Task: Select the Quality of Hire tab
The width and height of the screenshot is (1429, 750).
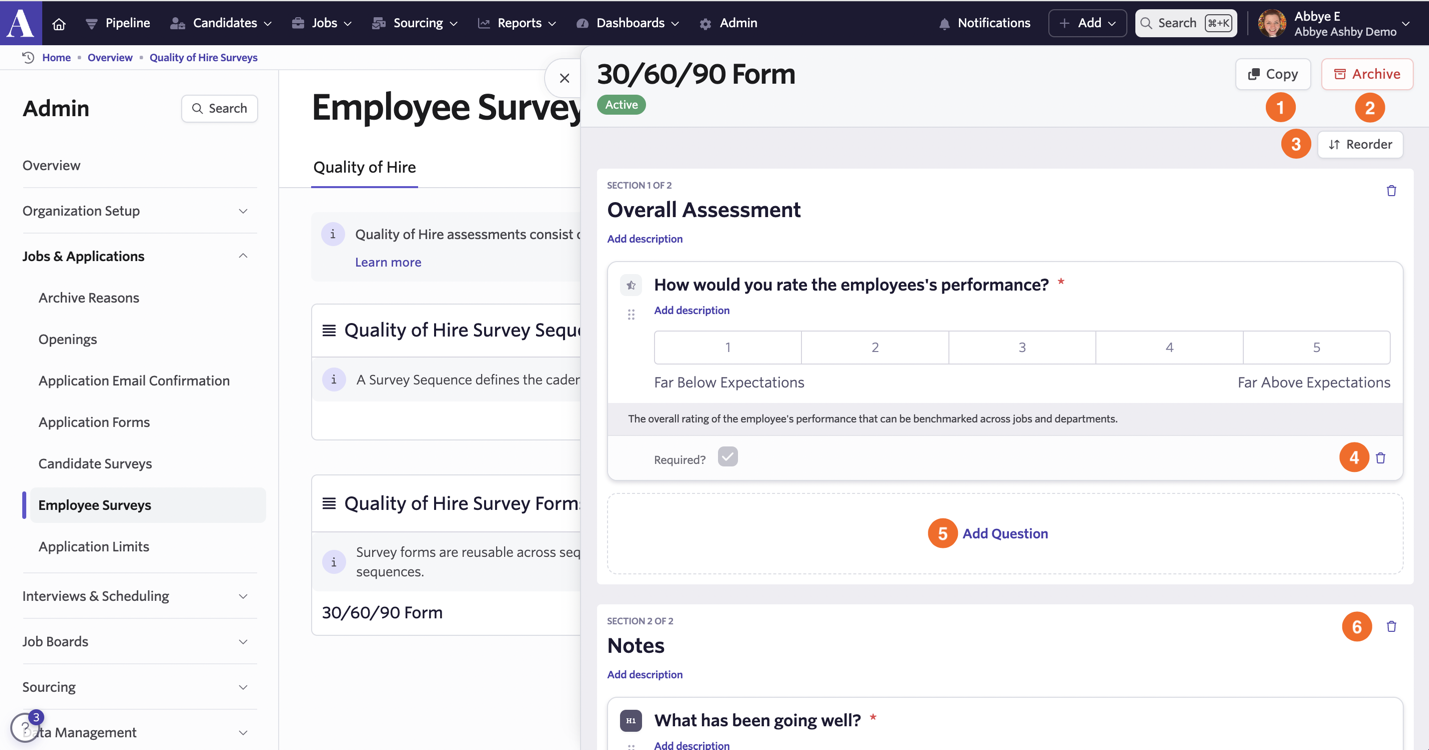Action: [364, 167]
